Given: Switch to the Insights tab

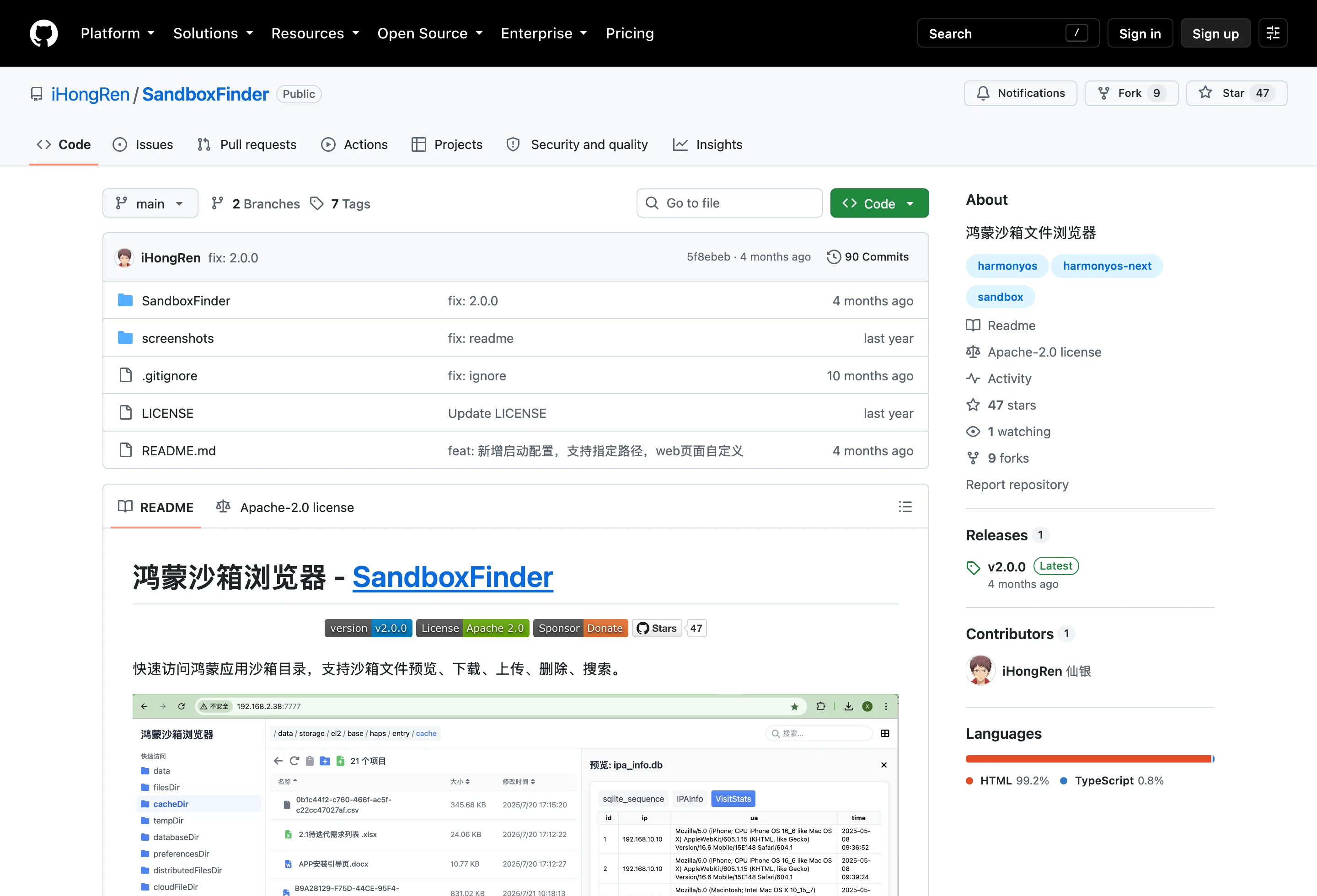Looking at the screenshot, I should pos(707,144).
